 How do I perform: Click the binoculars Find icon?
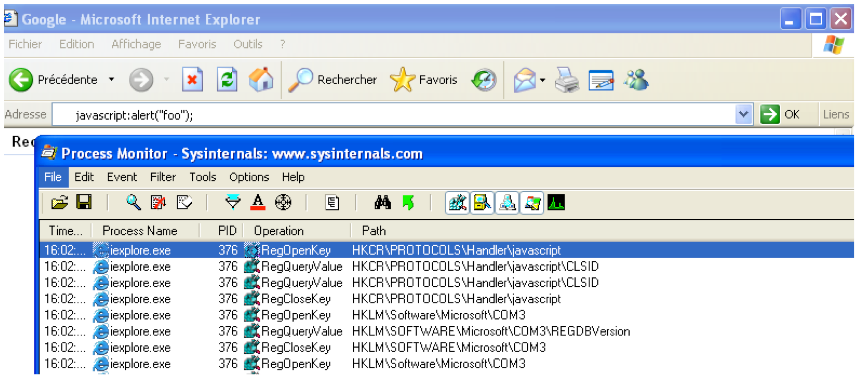(x=382, y=202)
